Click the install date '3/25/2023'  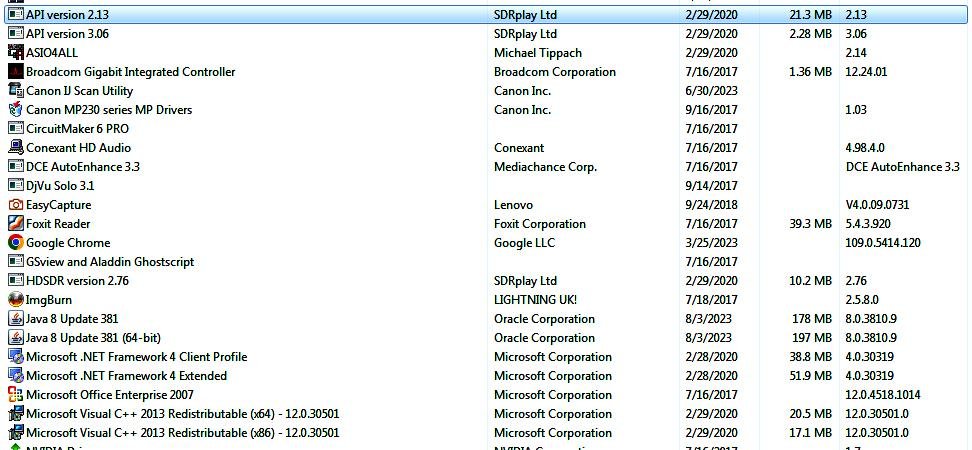point(712,242)
